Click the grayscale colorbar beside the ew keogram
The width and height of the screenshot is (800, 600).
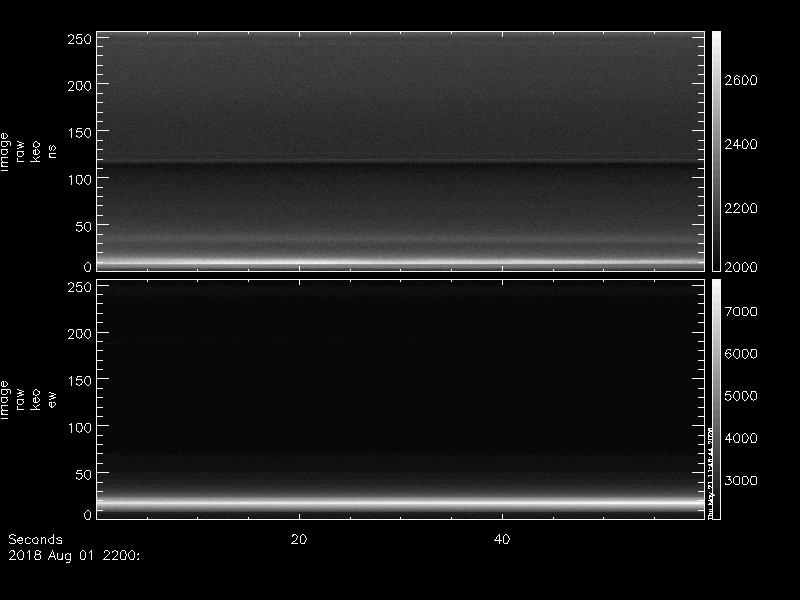coord(716,399)
